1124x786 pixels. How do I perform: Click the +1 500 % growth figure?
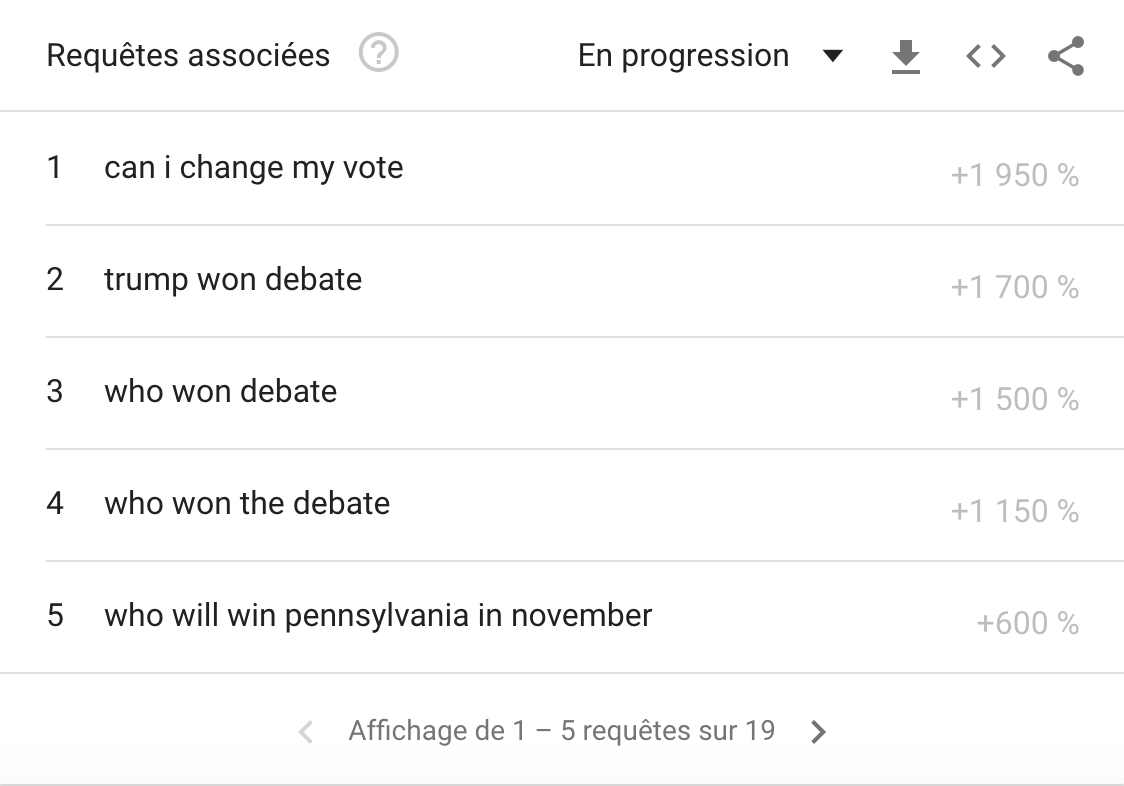1014,400
